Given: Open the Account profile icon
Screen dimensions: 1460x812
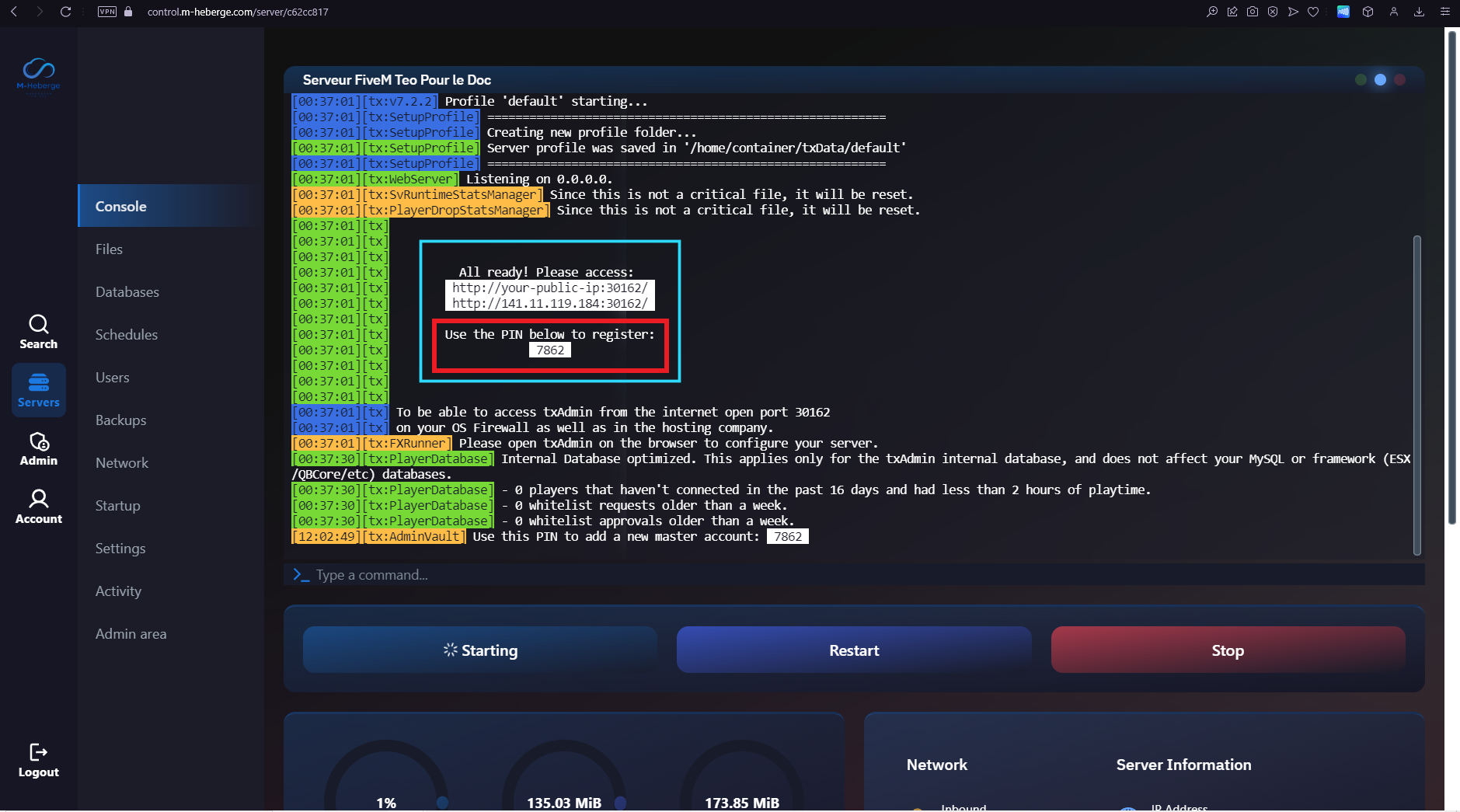Looking at the screenshot, I should 38,507.
